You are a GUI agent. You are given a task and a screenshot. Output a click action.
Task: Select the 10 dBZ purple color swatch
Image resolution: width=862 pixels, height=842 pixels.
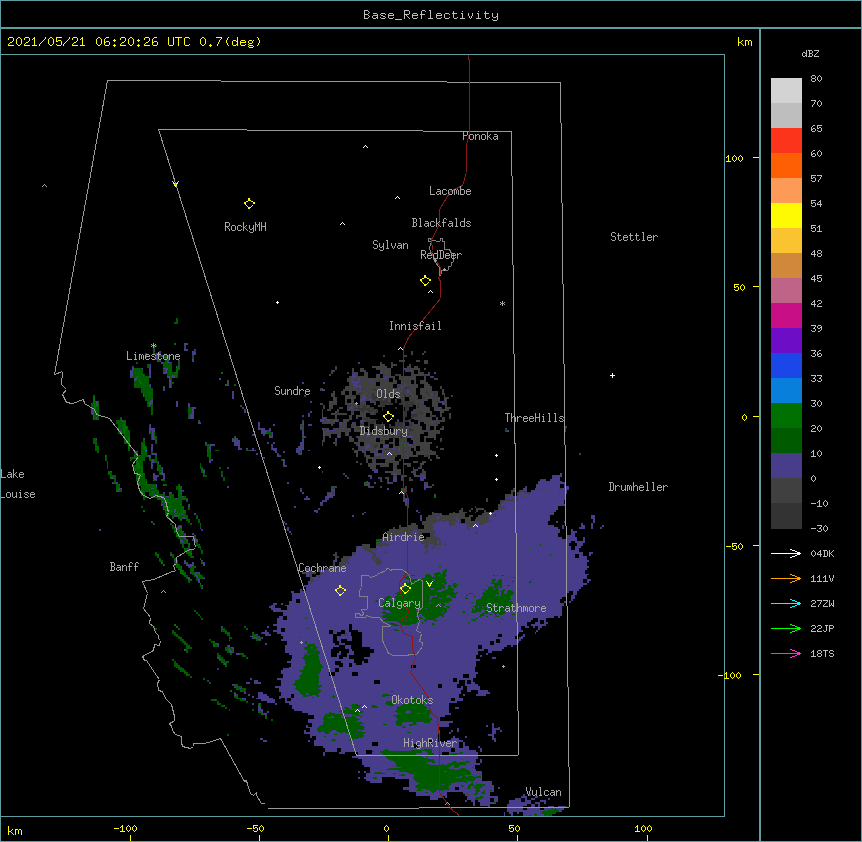coord(786,466)
